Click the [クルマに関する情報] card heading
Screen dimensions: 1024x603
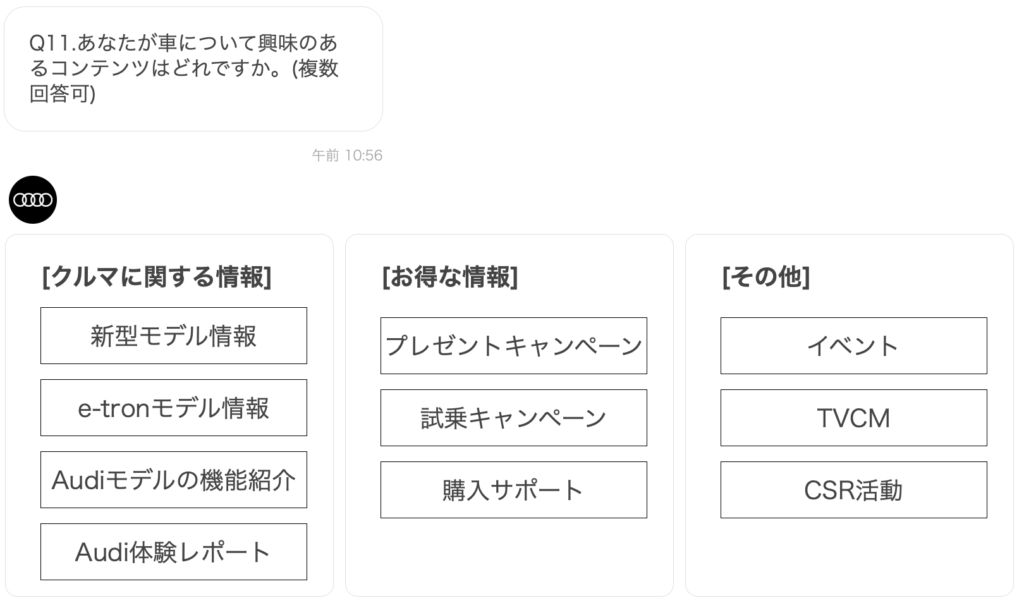pyautogui.click(x=157, y=276)
